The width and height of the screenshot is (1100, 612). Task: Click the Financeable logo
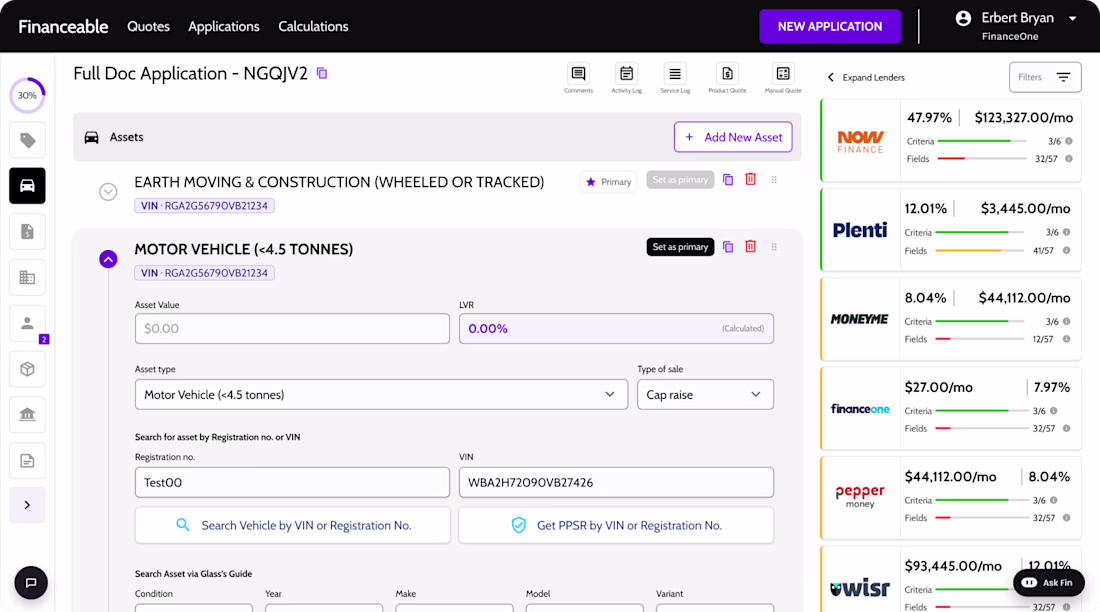coord(63,27)
